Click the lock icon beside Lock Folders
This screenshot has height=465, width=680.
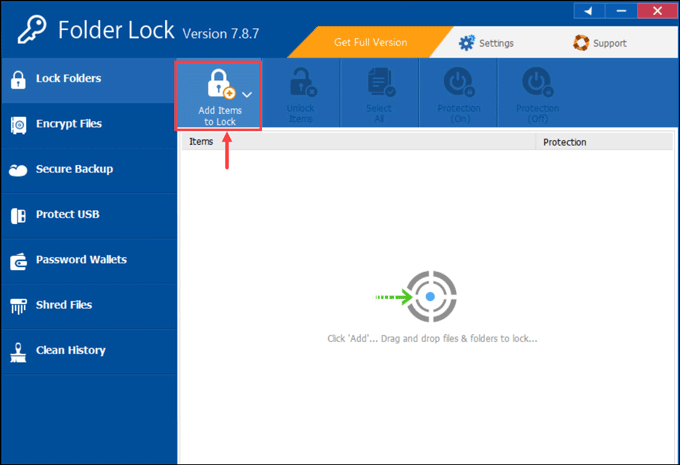18,79
